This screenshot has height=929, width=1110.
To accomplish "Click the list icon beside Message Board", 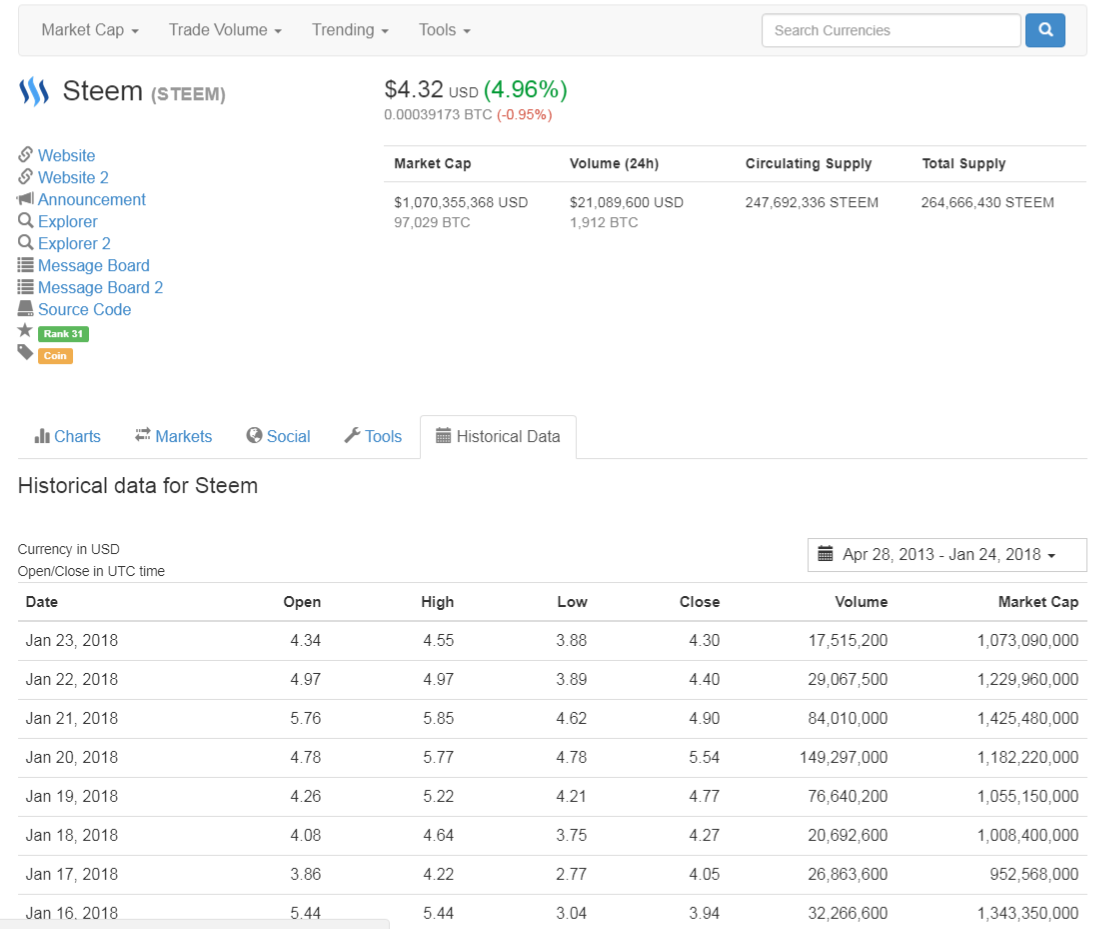I will 26,265.
